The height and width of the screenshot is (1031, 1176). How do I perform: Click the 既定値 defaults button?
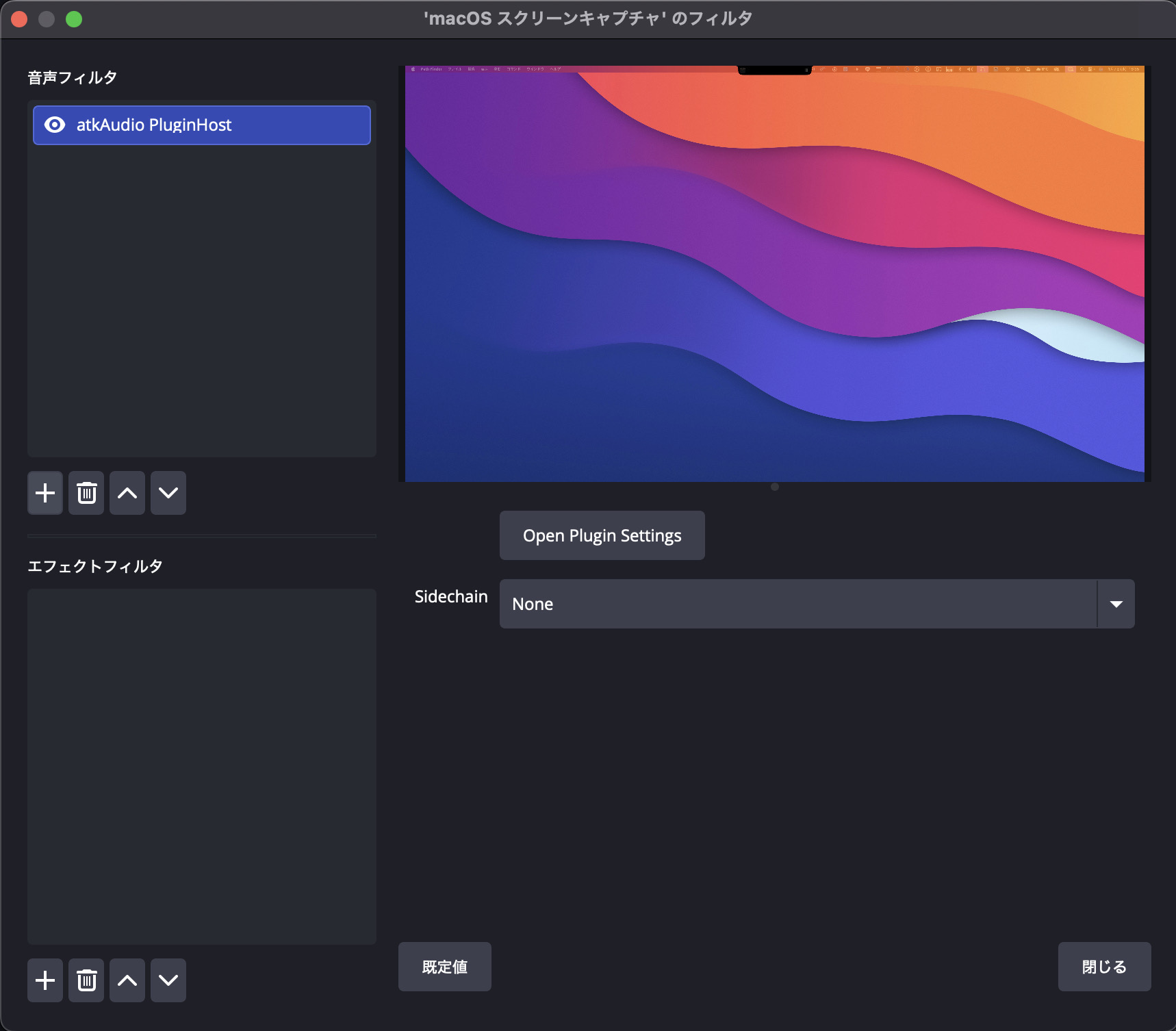[x=444, y=967]
